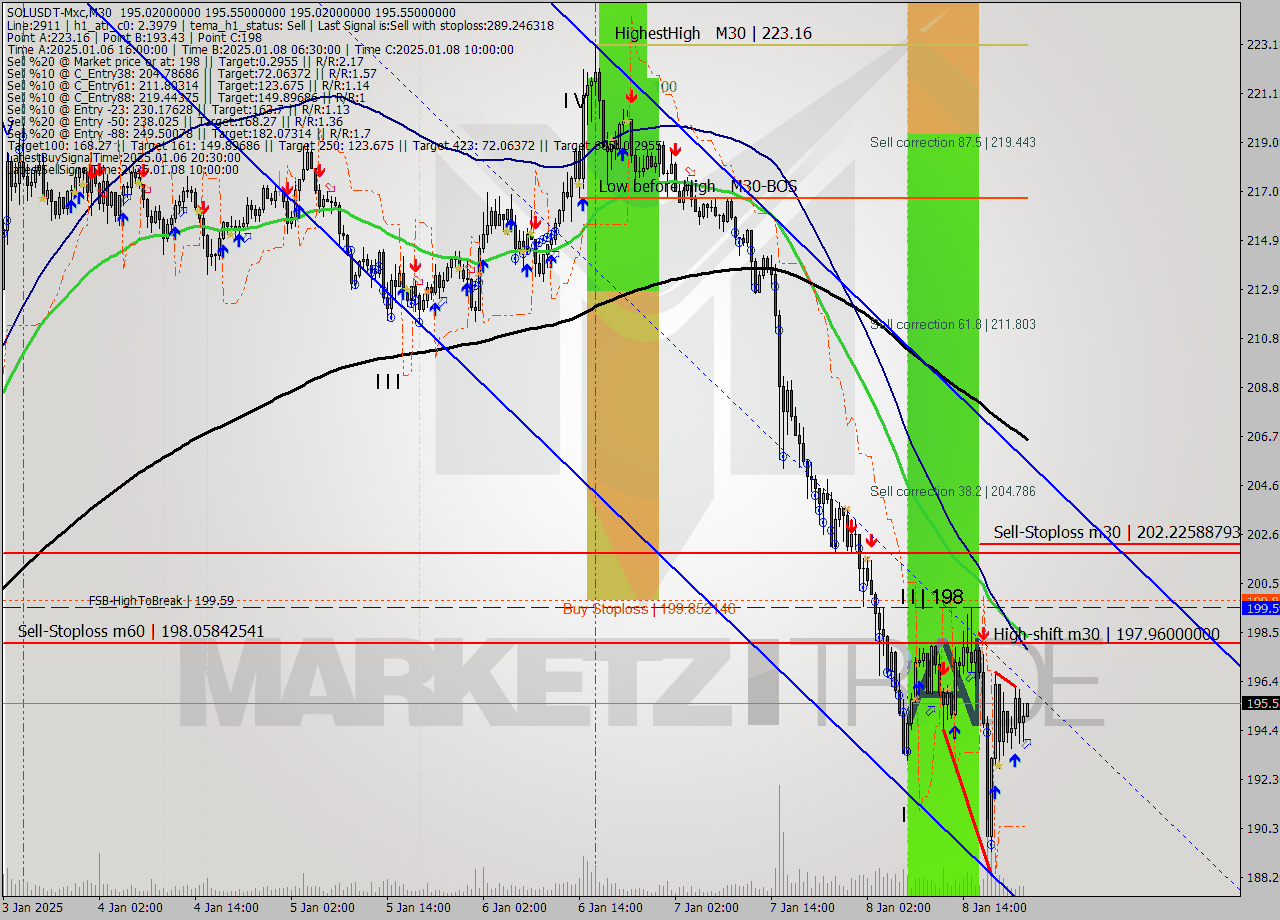1280x920 pixels.
Task: Click the 'Sell correction 61.8 | 211.803' label
Action: (953, 324)
